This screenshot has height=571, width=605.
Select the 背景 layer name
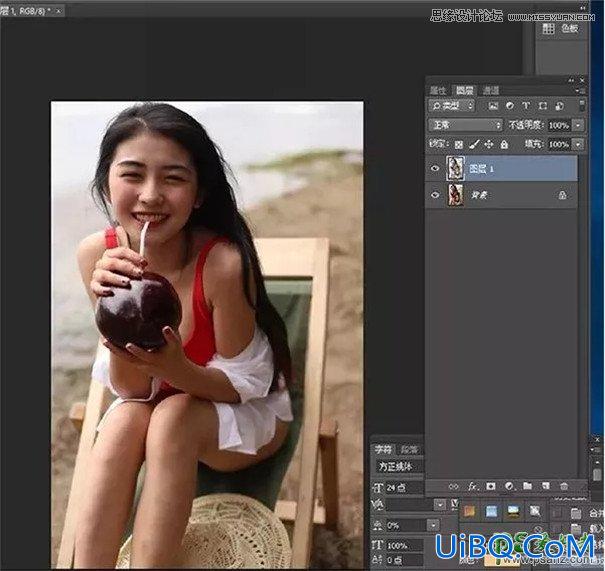479,195
